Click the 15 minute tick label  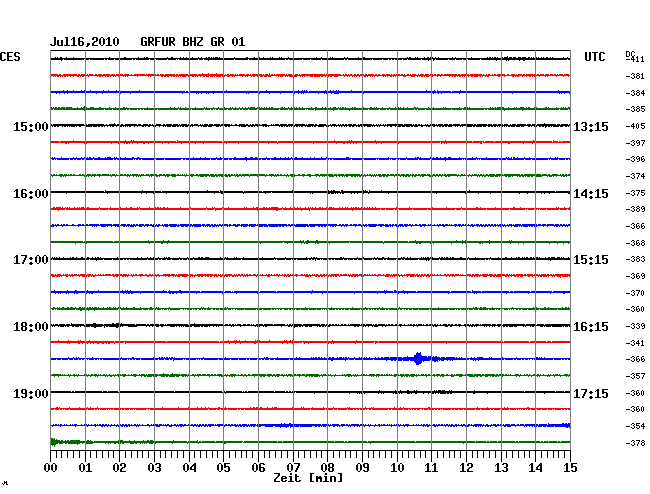click(x=570, y=467)
